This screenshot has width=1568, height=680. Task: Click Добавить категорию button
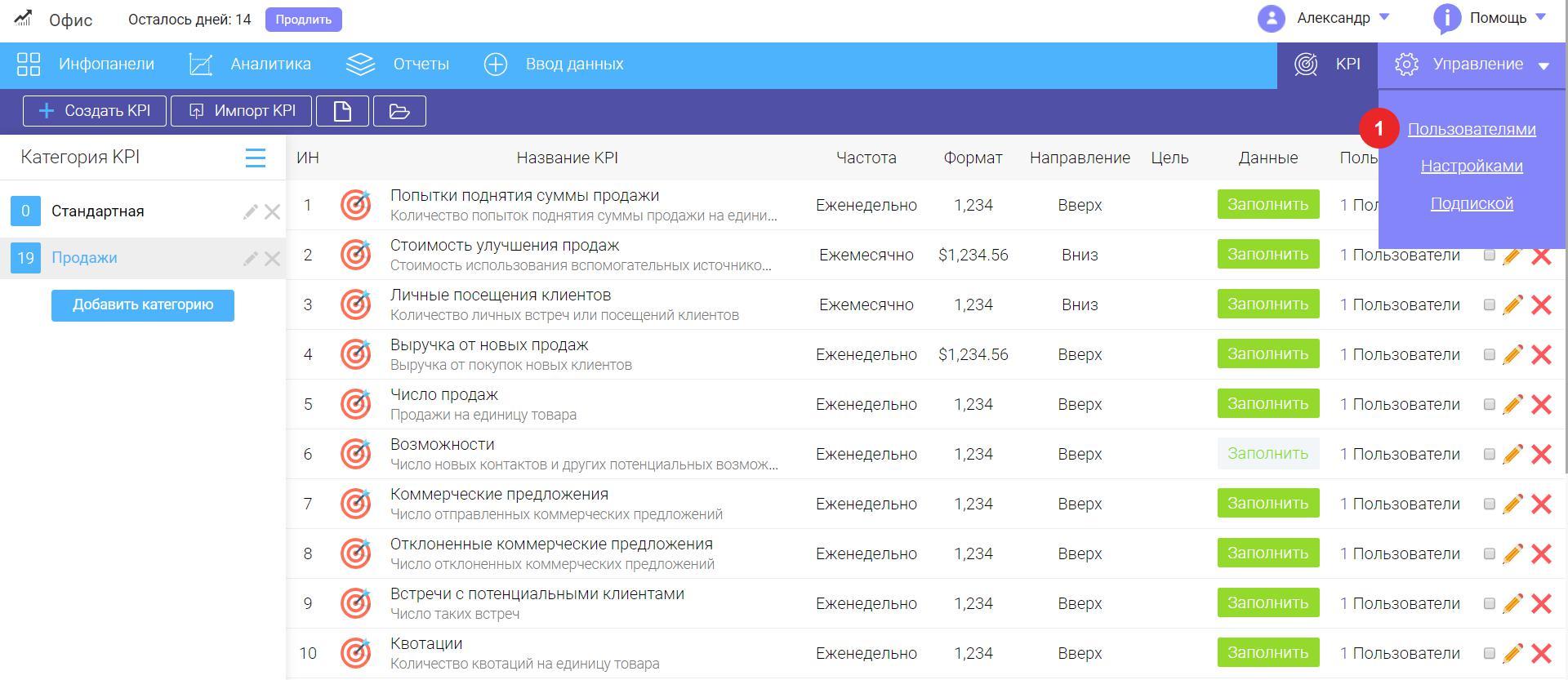pyautogui.click(x=143, y=305)
